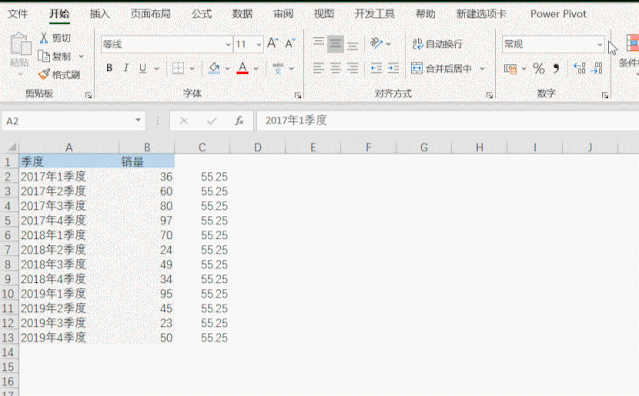Toggle underline formatting

click(143, 68)
